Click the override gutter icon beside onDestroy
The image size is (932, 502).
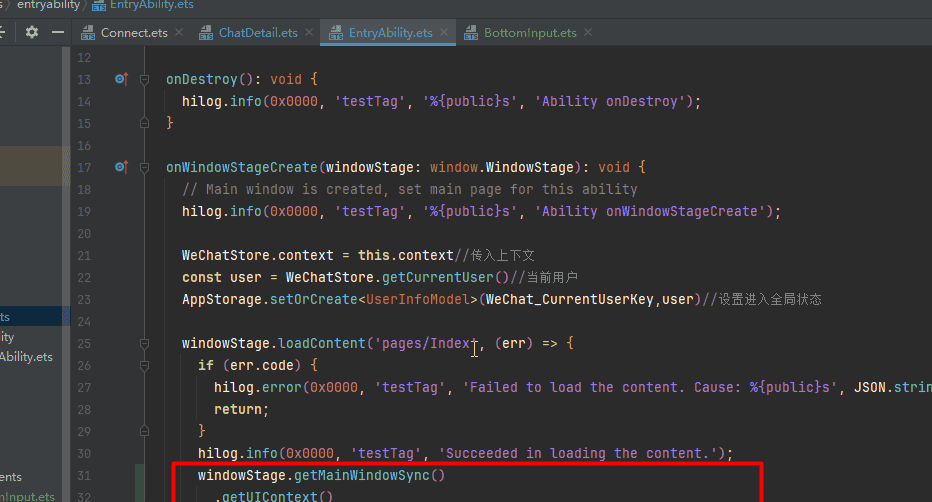(121, 79)
